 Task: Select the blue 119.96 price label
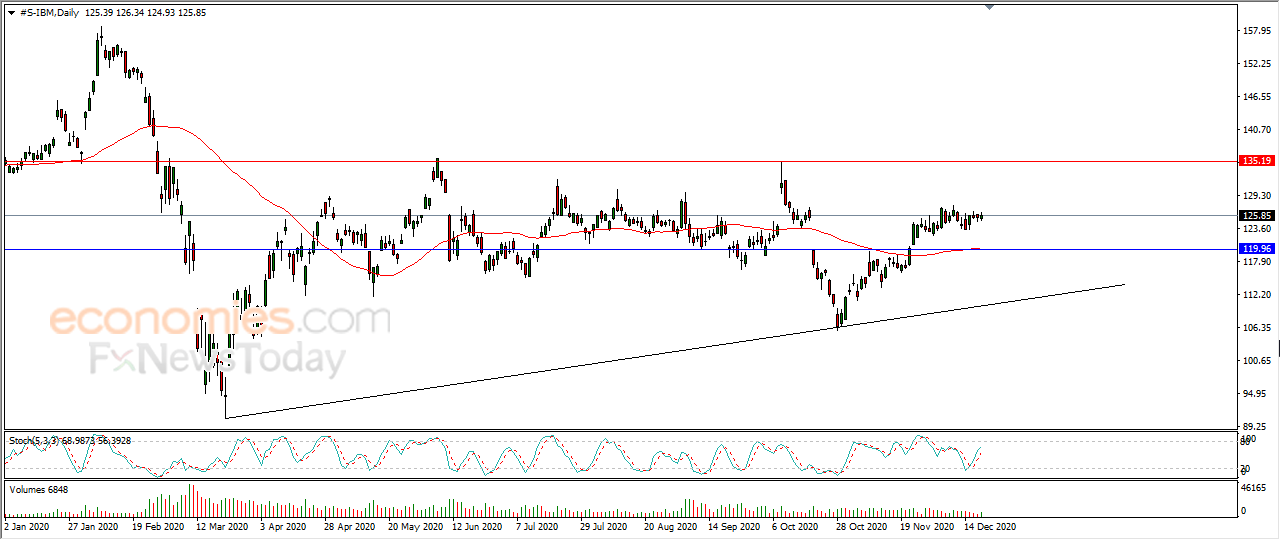pyautogui.click(x=1255, y=248)
